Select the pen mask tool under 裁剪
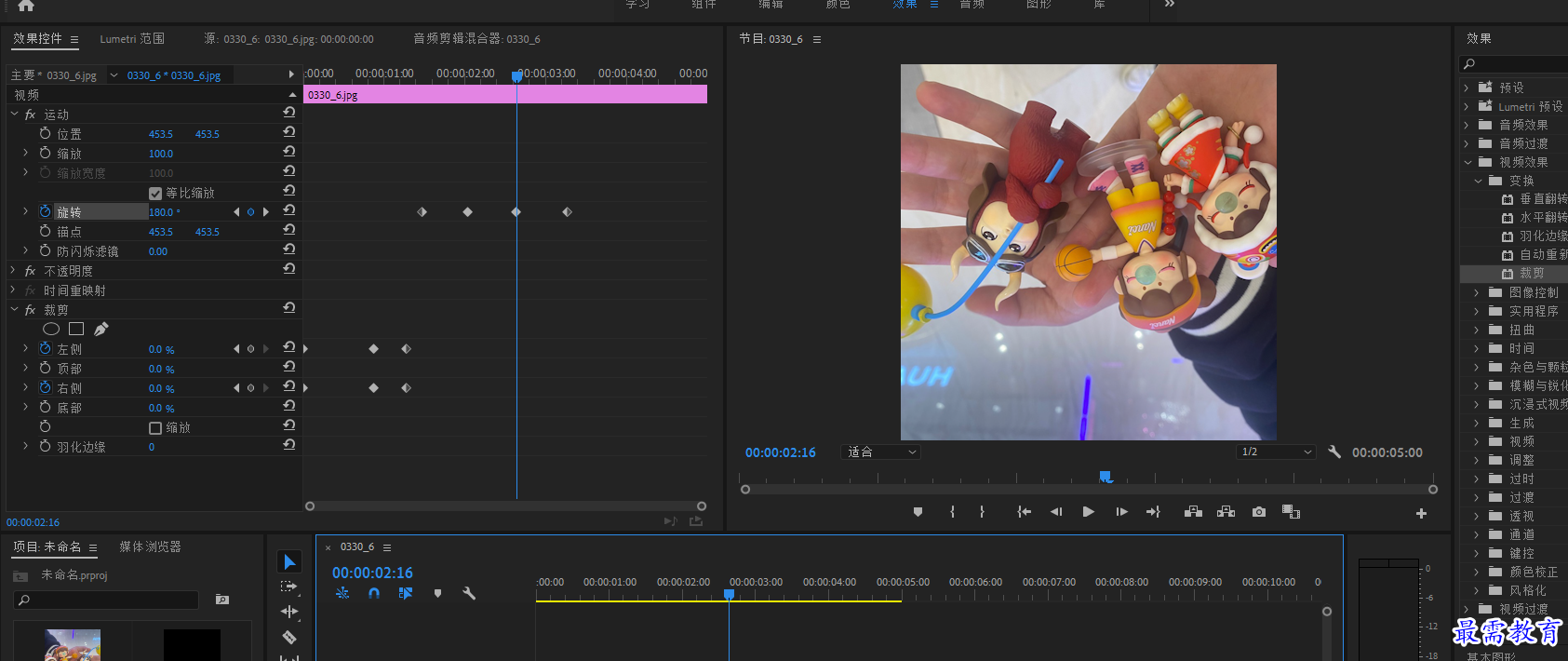 [101, 329]
